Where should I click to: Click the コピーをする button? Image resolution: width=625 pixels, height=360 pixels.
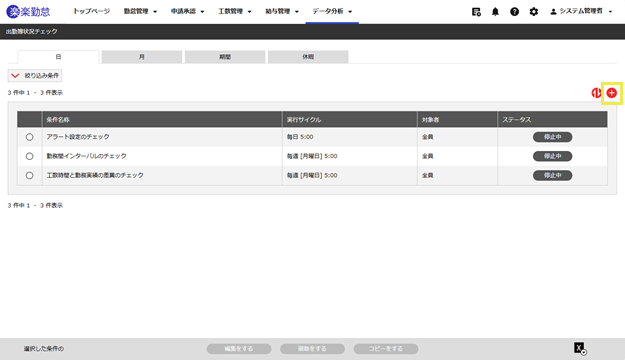[x=385, y=348]
